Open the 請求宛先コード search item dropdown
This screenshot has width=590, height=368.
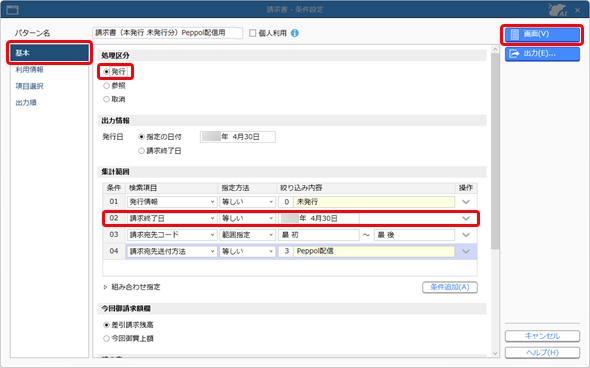pos(172,235)
